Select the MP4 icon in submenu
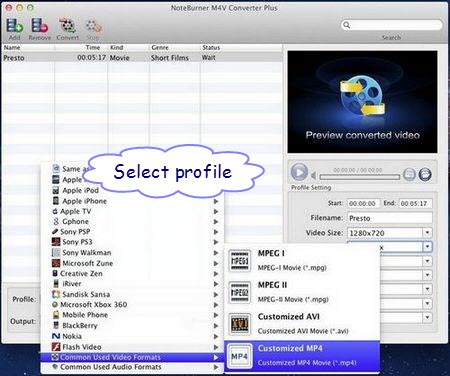450x376 pixels. tap(240, 356)
